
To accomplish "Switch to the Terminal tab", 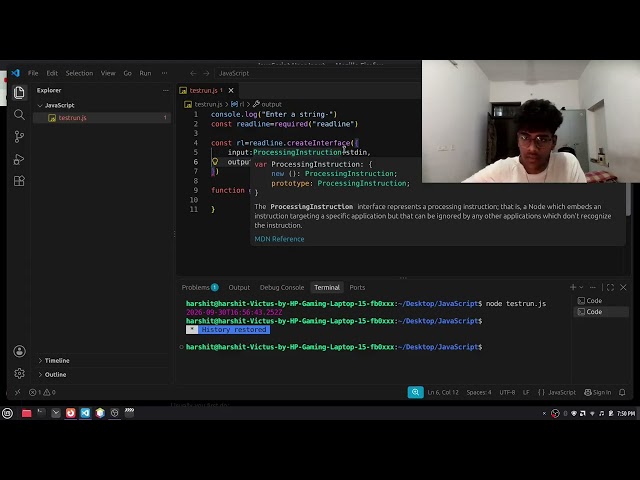I will tap(327, 287).
